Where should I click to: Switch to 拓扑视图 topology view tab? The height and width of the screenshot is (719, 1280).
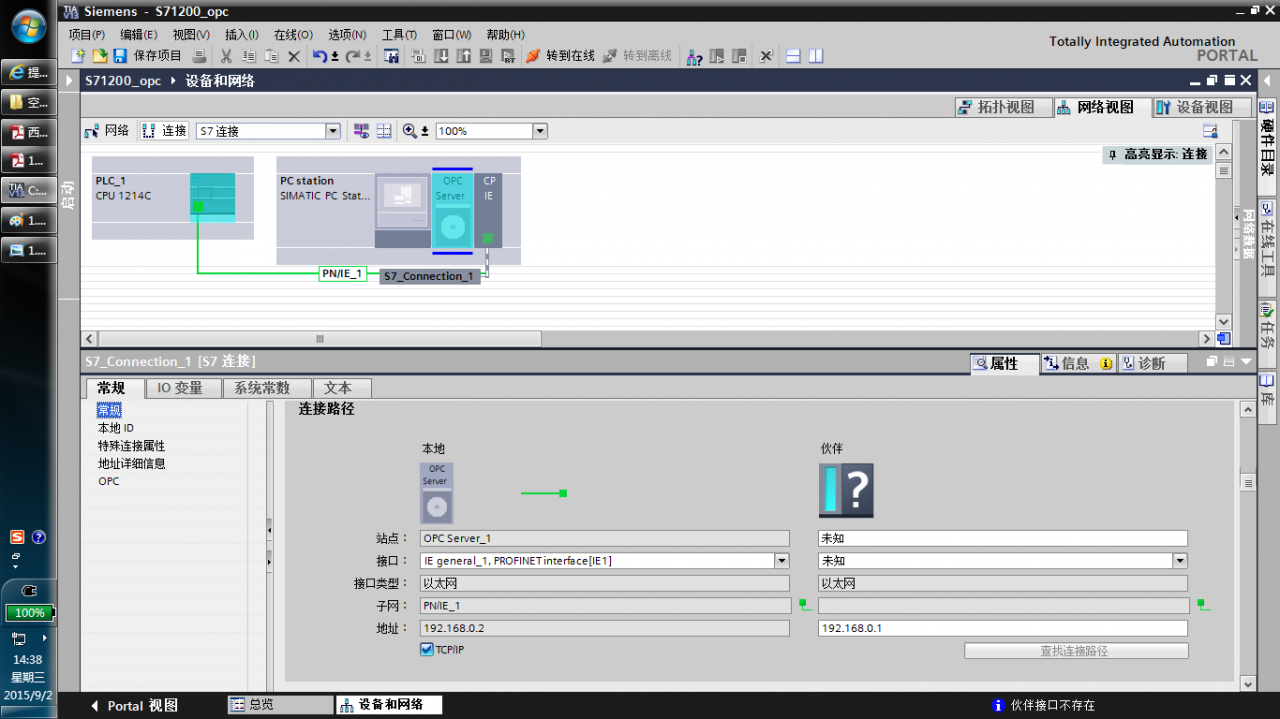[1001, 107]
